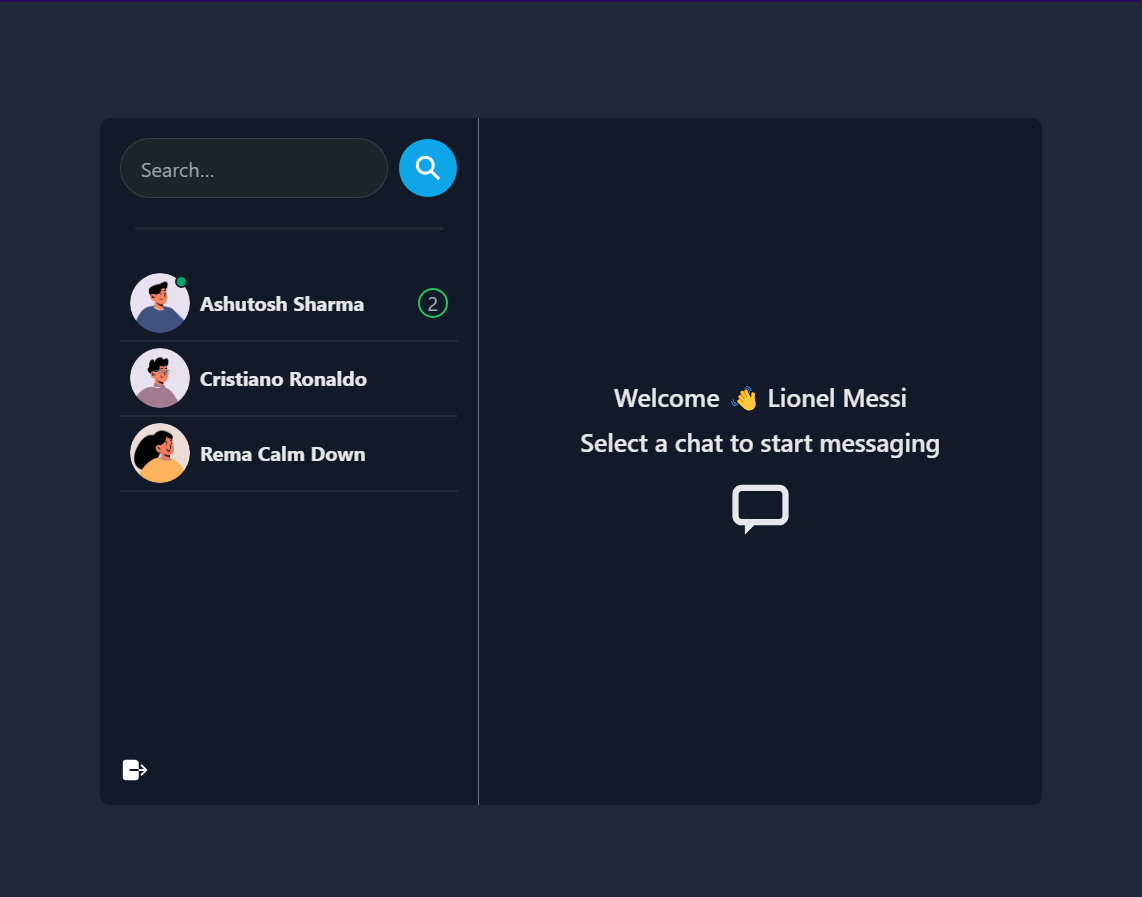Select the Ashutosh Sharma chat name
This screenshot has height=897, width=1142.
[x=282, y=304]
